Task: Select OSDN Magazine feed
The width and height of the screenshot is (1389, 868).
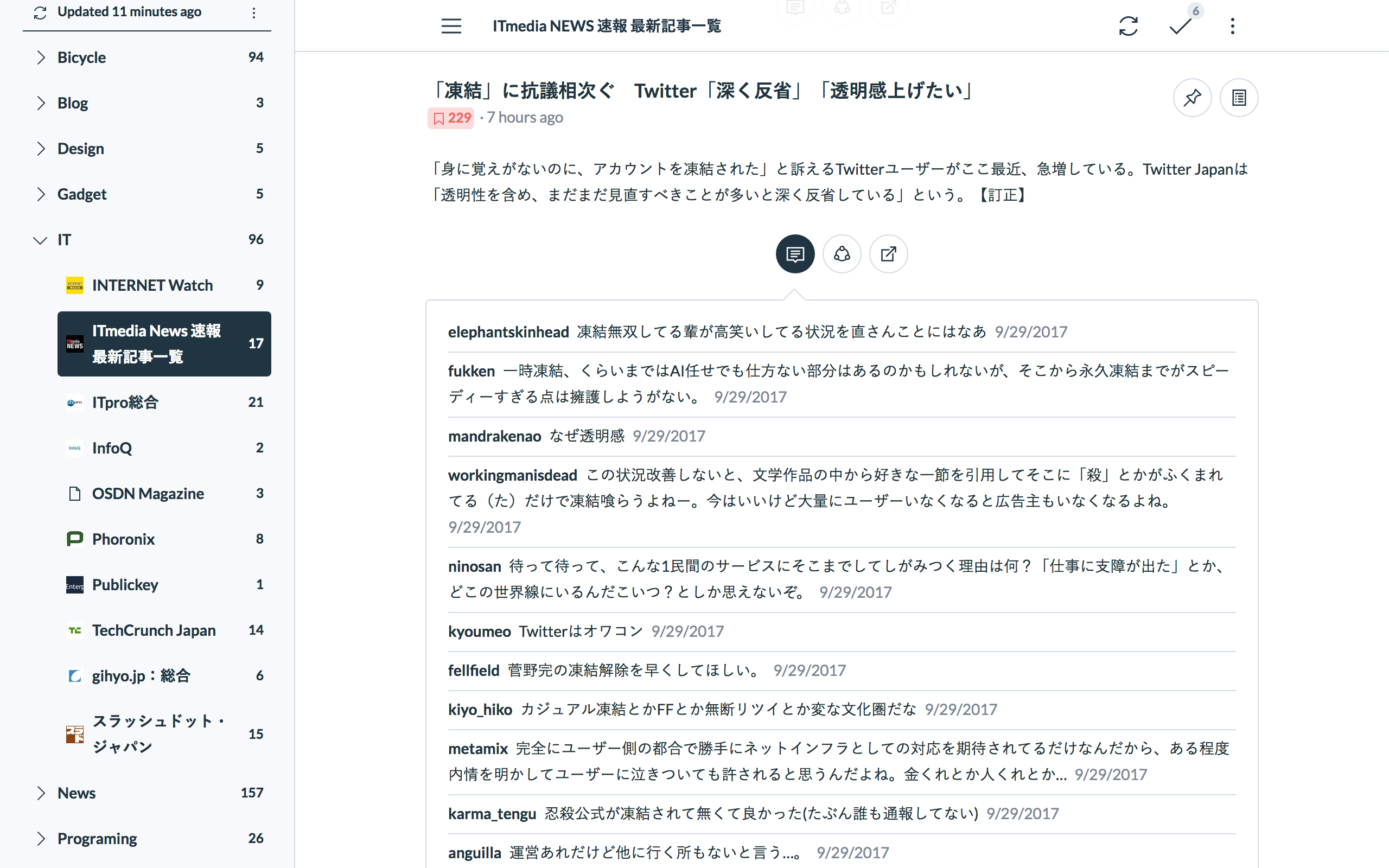Action: click(164, 494)
